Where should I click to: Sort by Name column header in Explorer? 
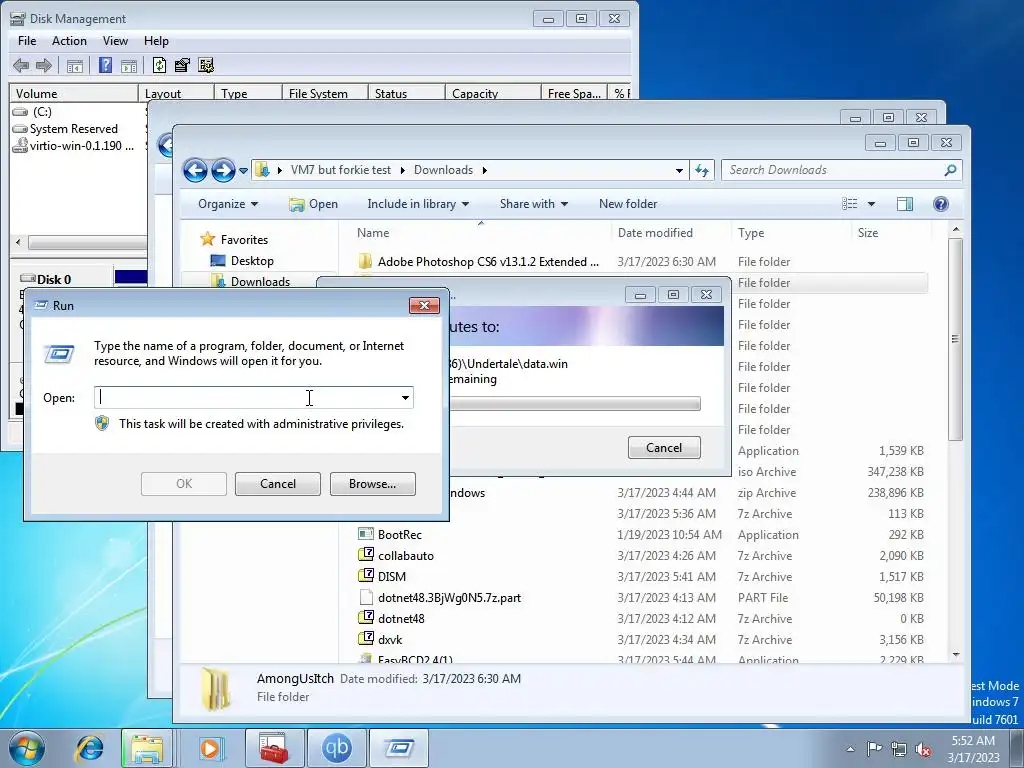point(373,232)
